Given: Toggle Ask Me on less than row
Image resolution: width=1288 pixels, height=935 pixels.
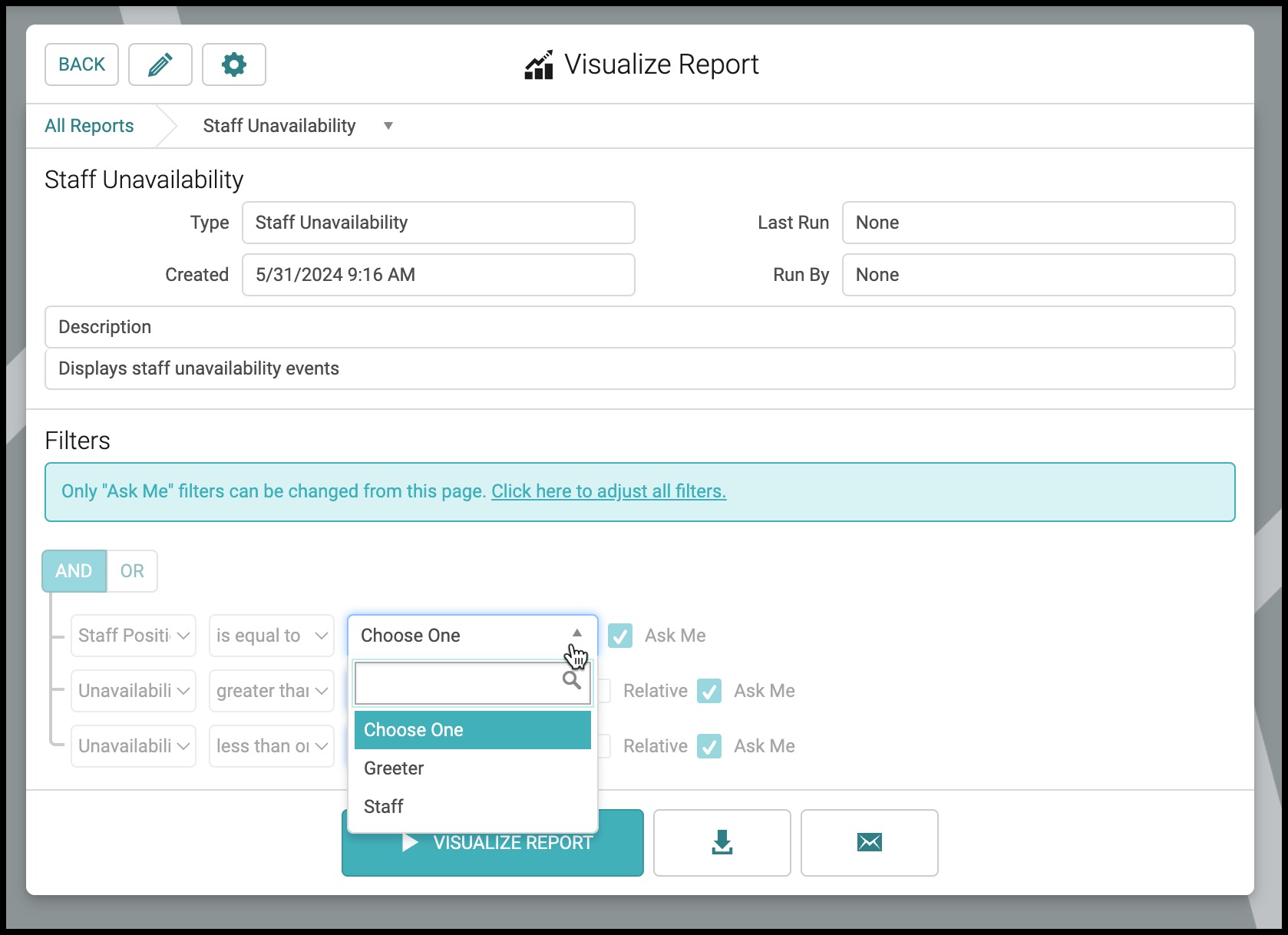Looking at the screenshot, I should [x=709, y=746].
